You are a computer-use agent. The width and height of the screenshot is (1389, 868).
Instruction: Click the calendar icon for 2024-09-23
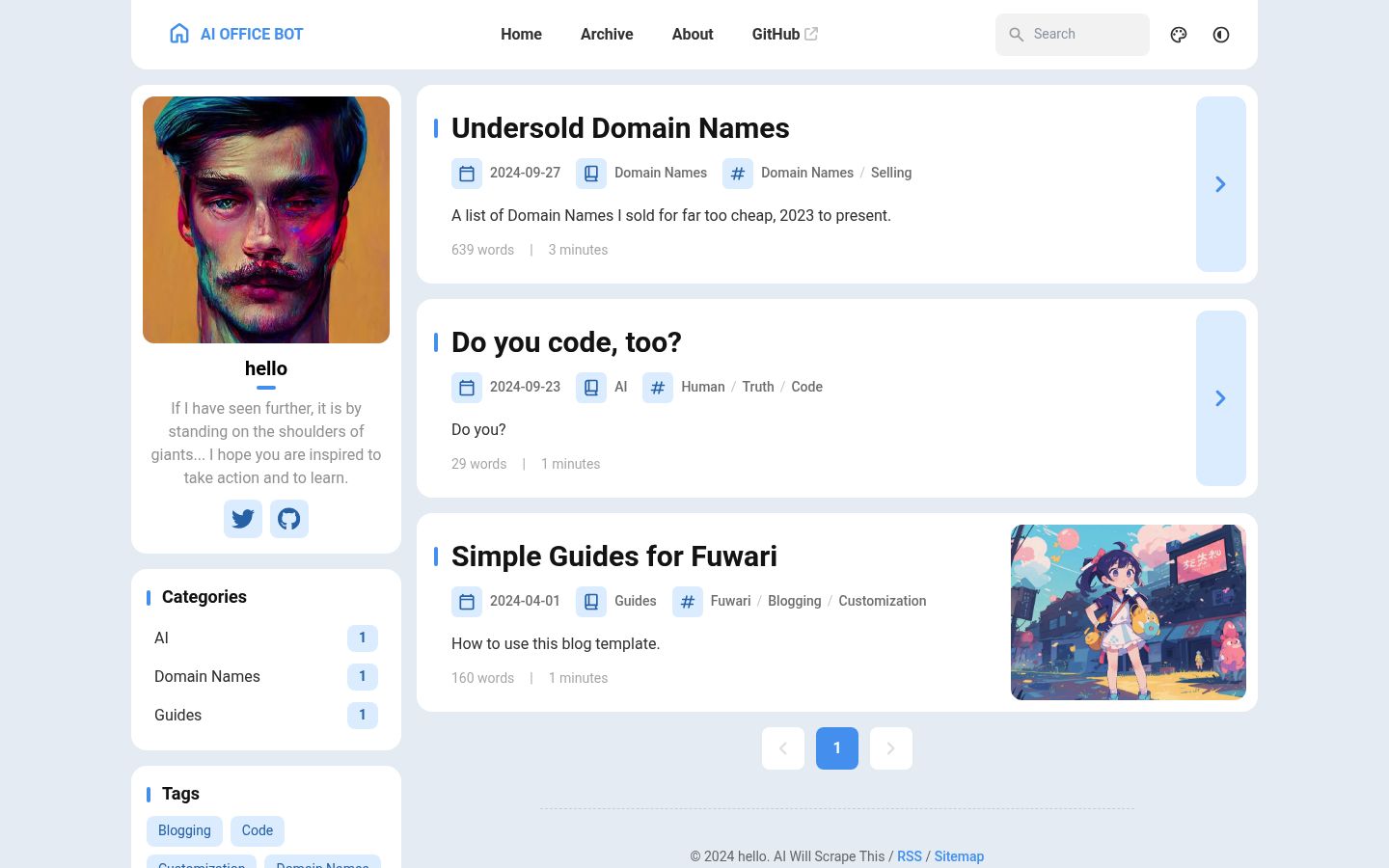[x=467, y=388]
